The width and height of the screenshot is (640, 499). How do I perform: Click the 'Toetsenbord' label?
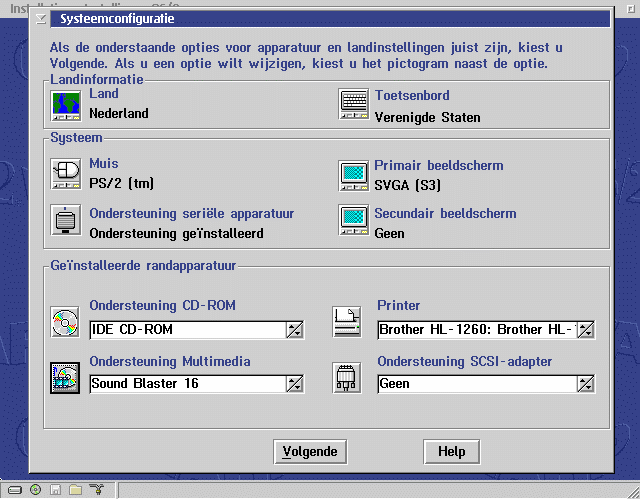[x=412, y=95]
